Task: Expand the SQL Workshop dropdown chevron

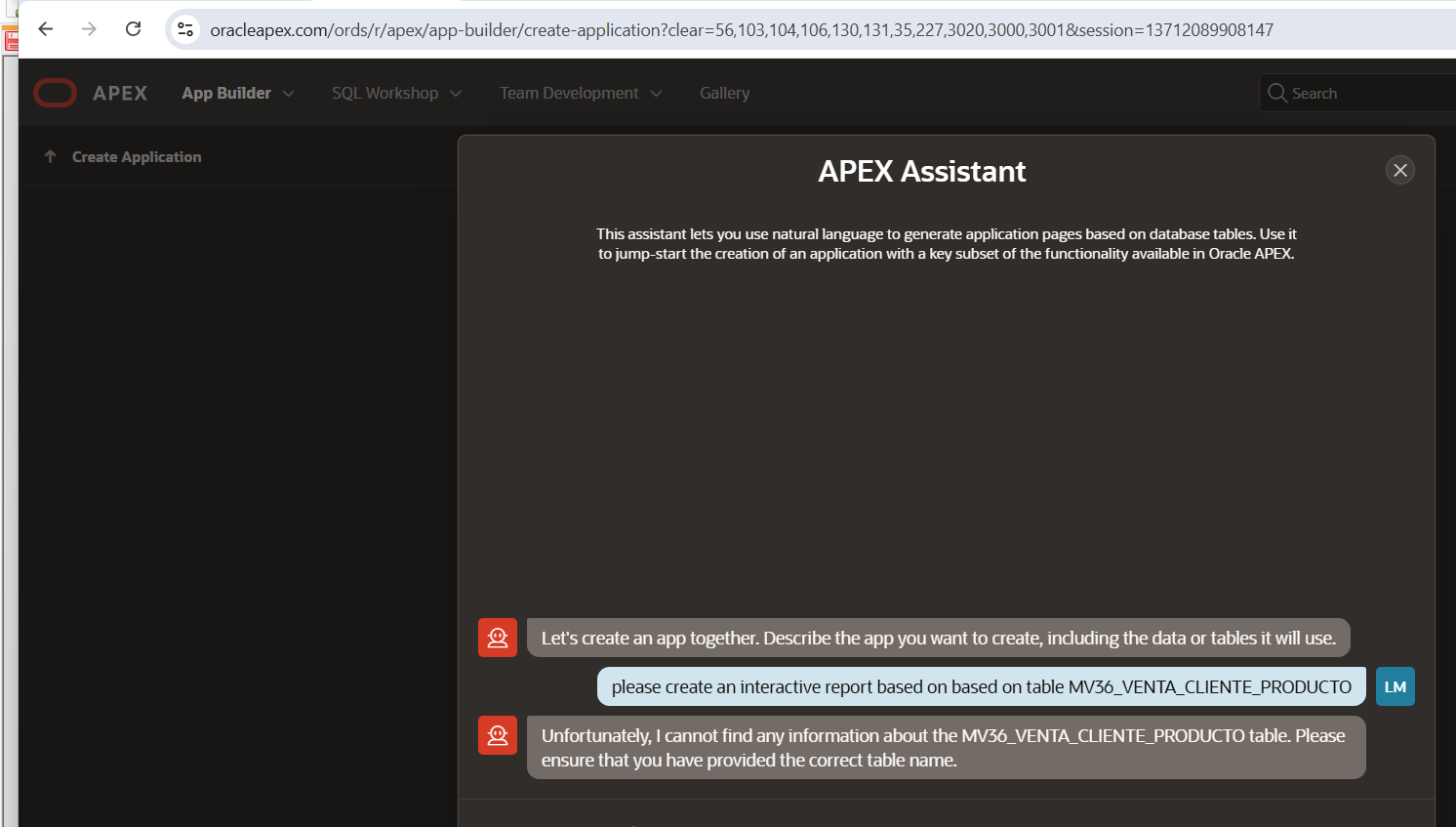Action: 456,94
